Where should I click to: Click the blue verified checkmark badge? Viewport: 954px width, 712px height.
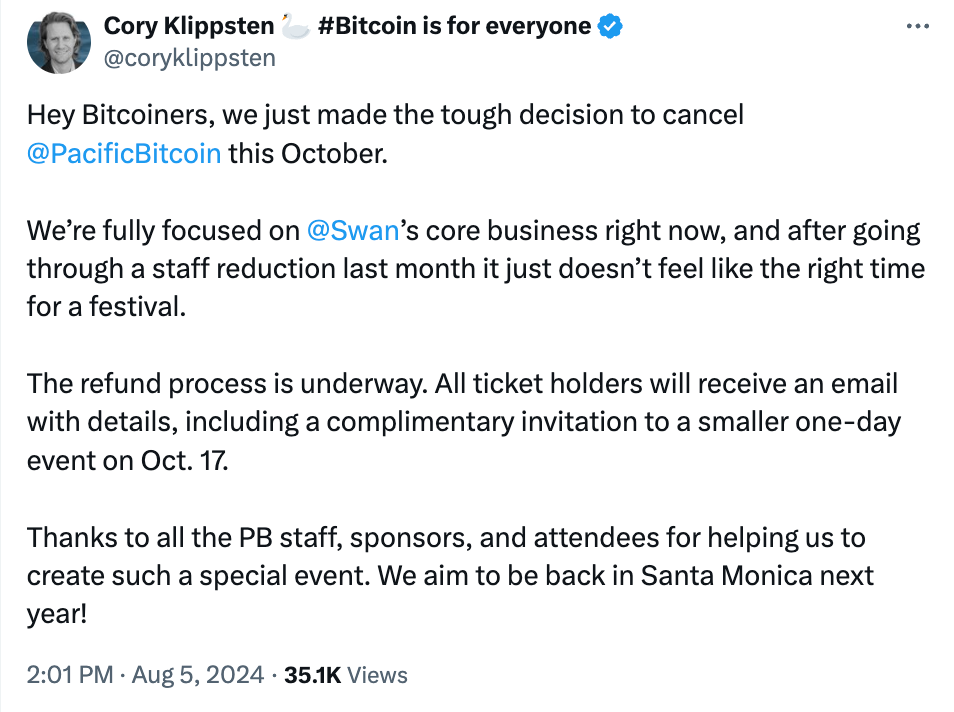tap(610, 26)
